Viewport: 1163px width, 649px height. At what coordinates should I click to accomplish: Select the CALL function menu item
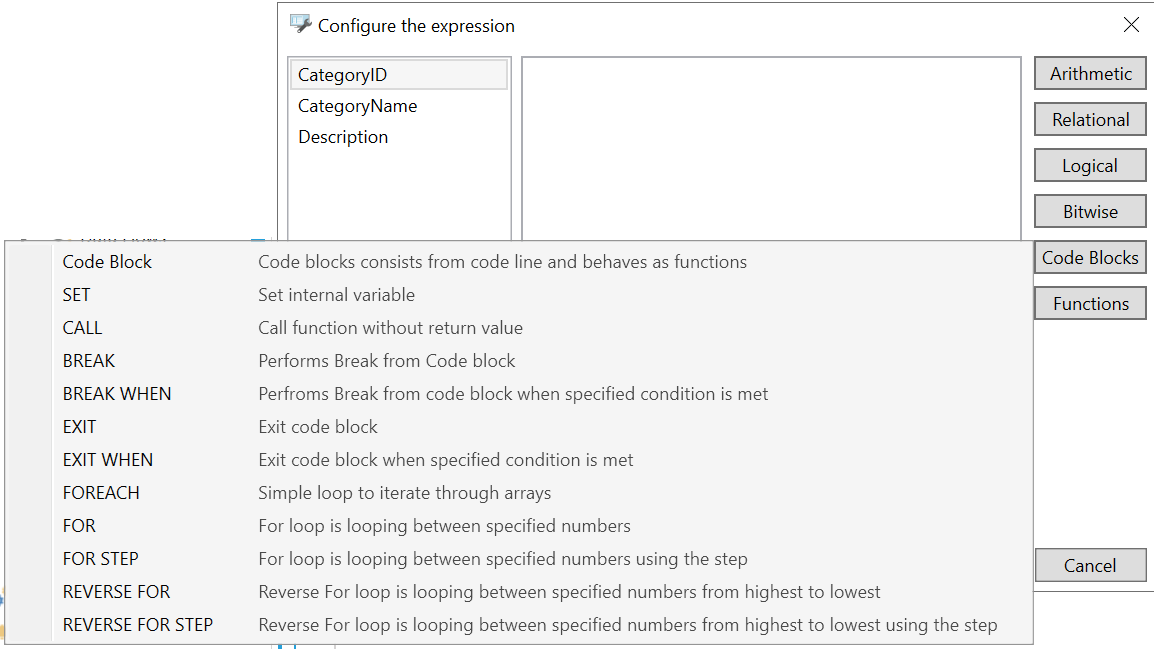pos(82,328)
